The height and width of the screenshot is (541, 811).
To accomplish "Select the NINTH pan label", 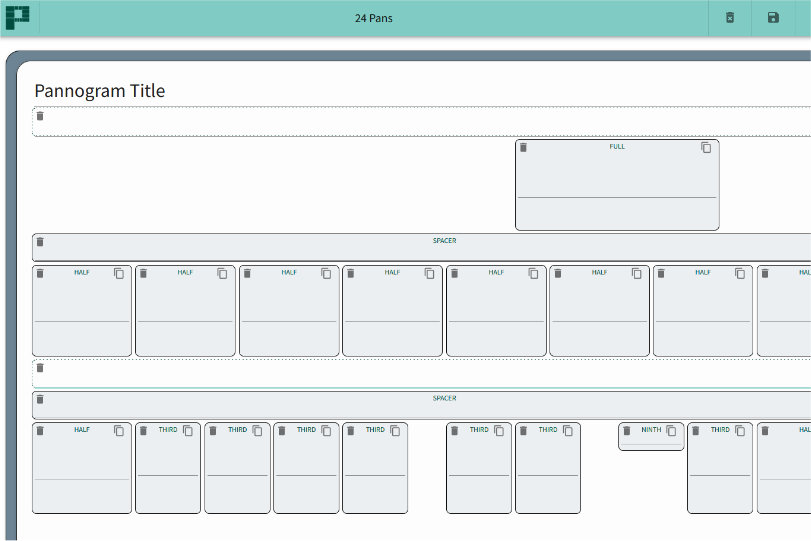I will [651, 430].
